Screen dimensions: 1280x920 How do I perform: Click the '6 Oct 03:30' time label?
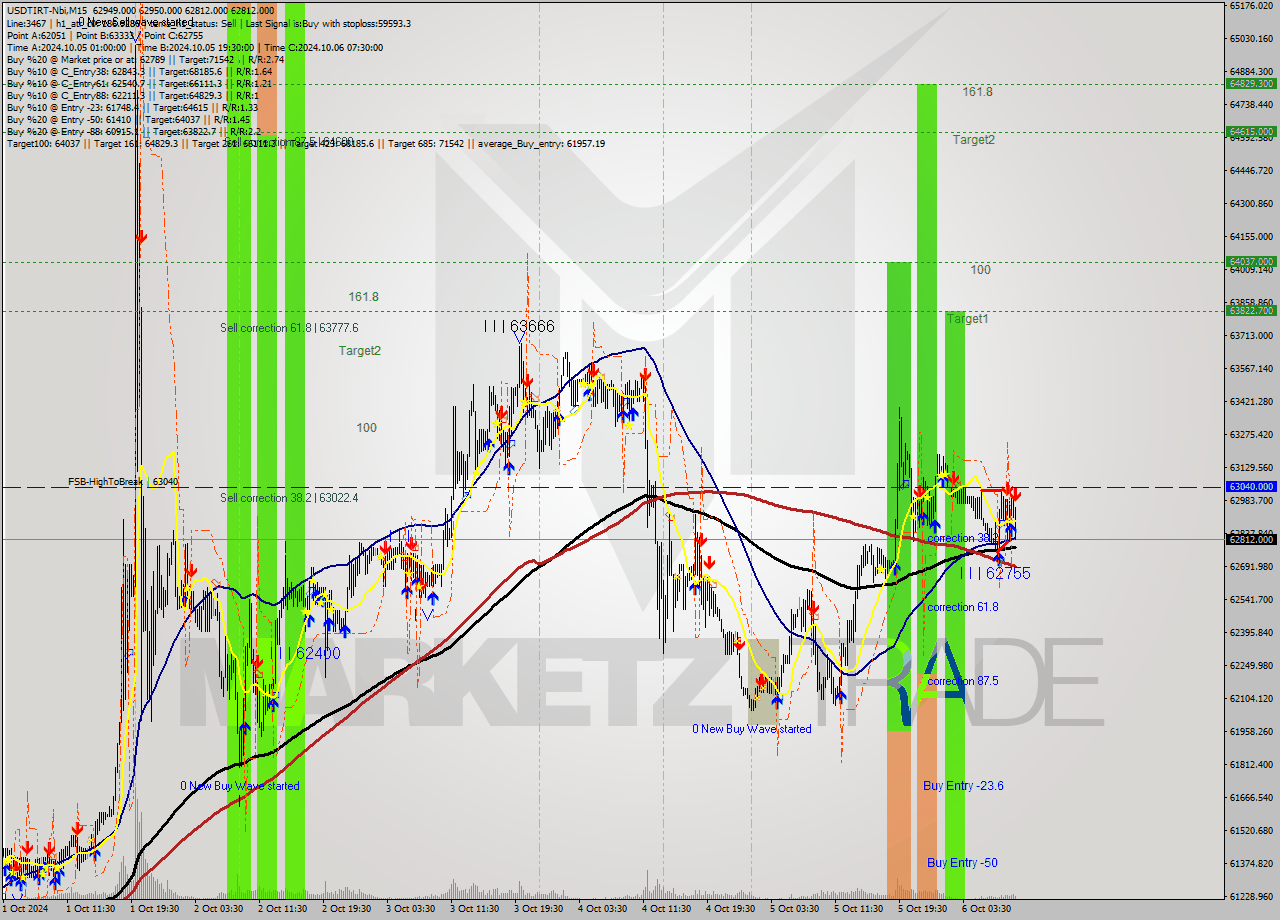tap(987, 909)
